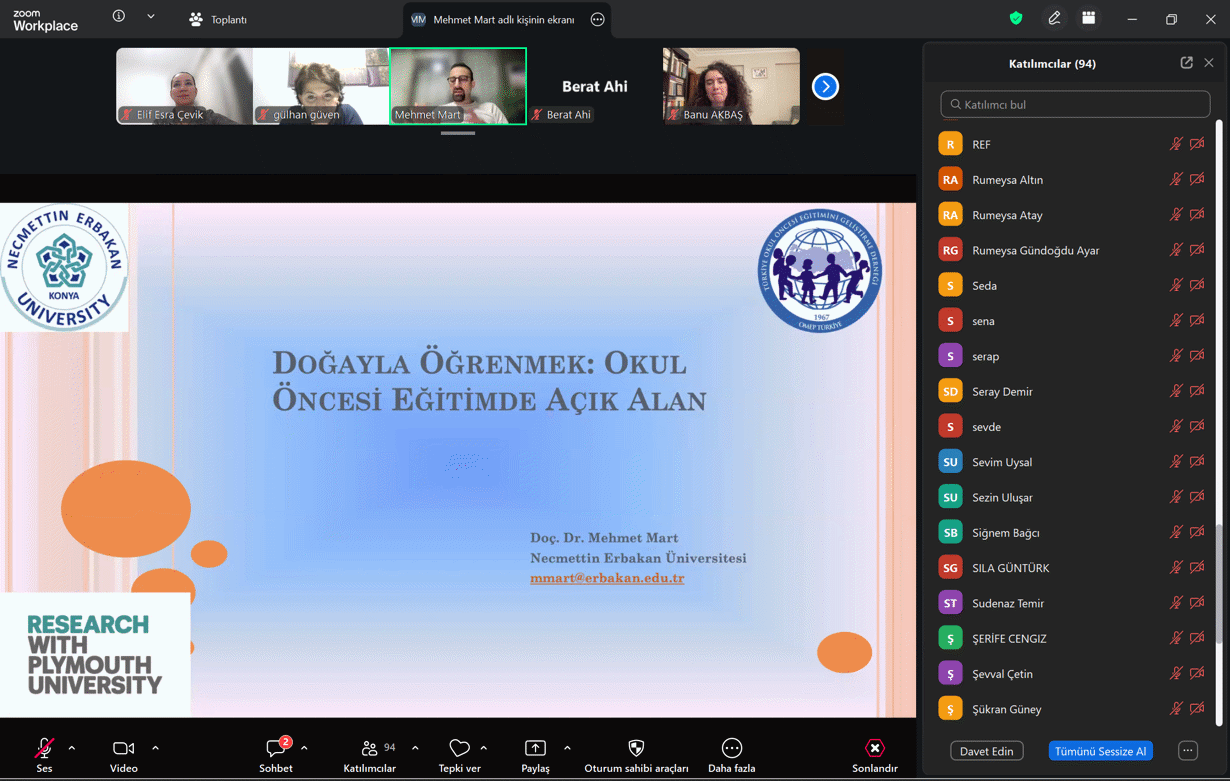Open the Sohbet chat panel
Viewport: 1230px width, 781px height.
(x=276, y=749)
